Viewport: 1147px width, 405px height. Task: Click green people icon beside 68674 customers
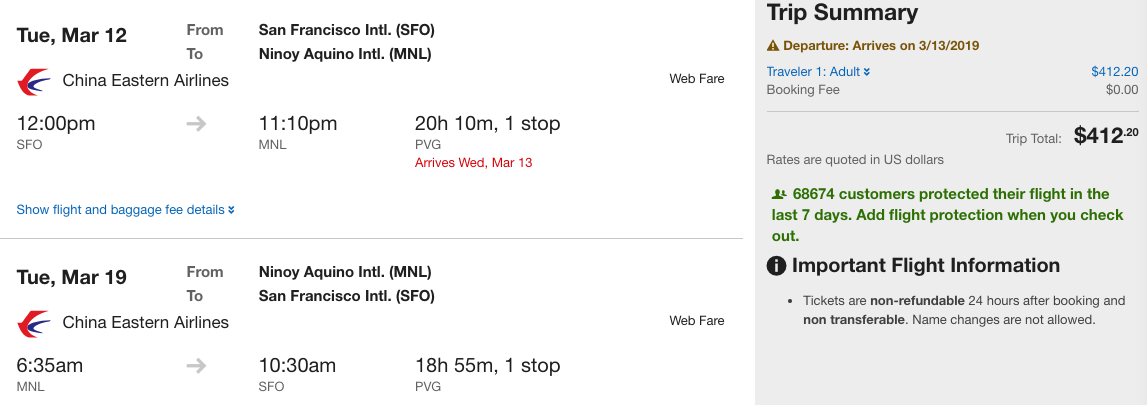780,194
